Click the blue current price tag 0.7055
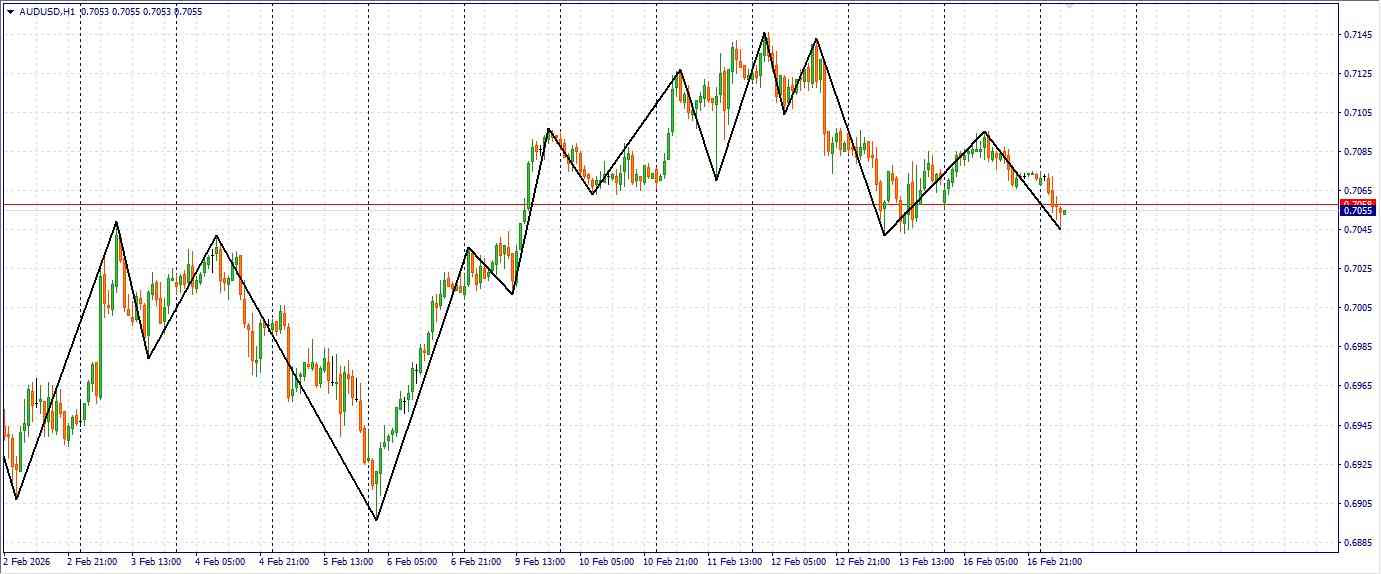 coord(1359,211)
